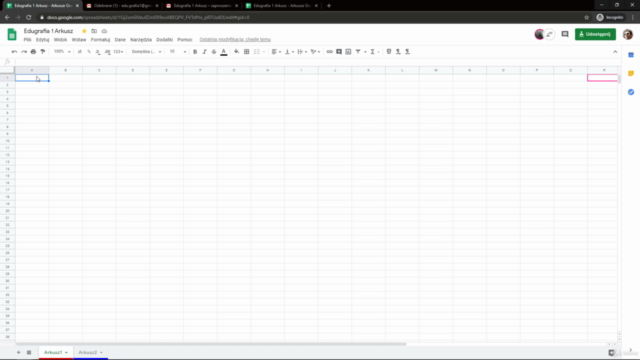Open the Widok menu

[60, 40]
